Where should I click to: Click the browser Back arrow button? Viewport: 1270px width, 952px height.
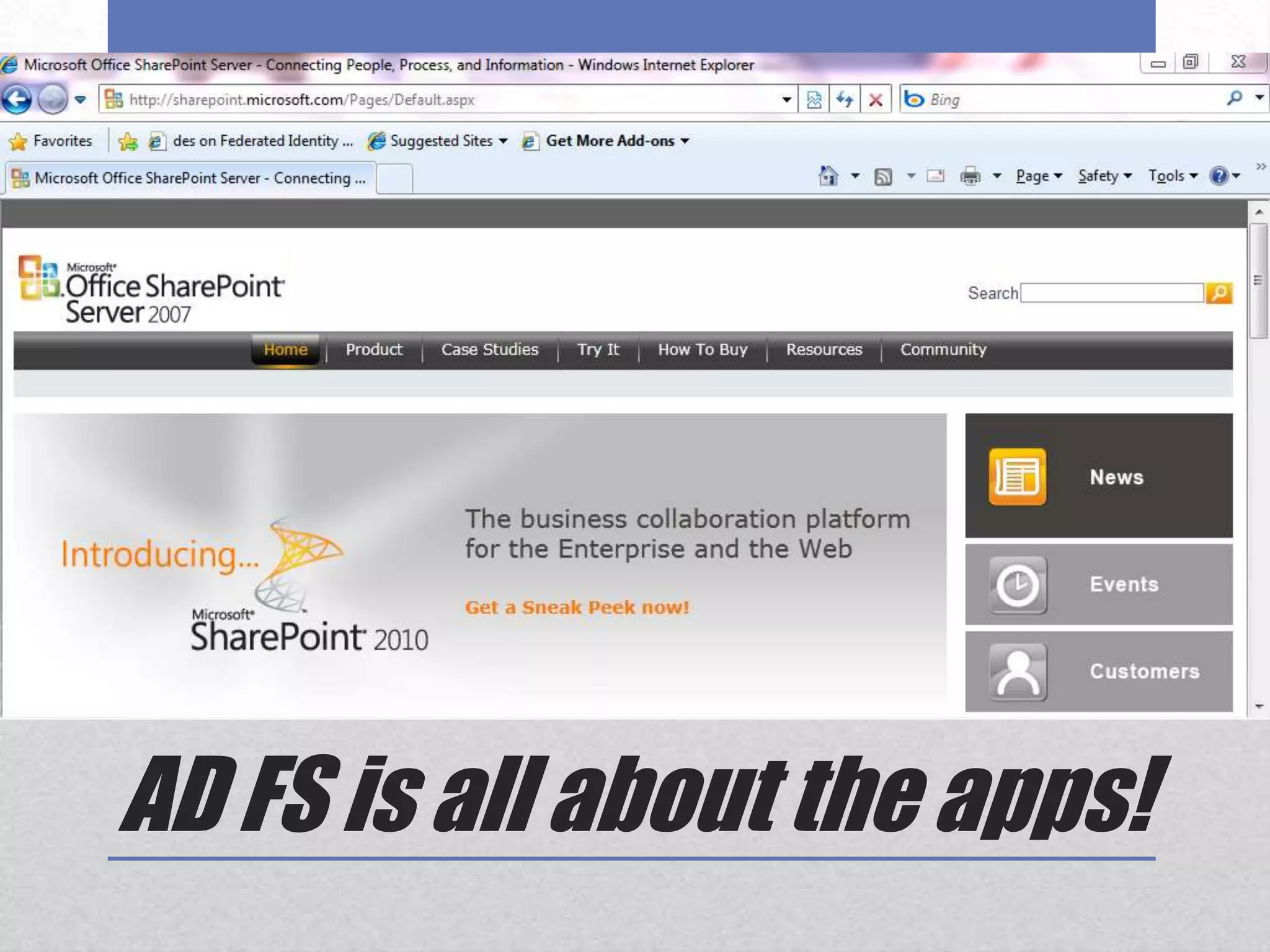(17, 99)
